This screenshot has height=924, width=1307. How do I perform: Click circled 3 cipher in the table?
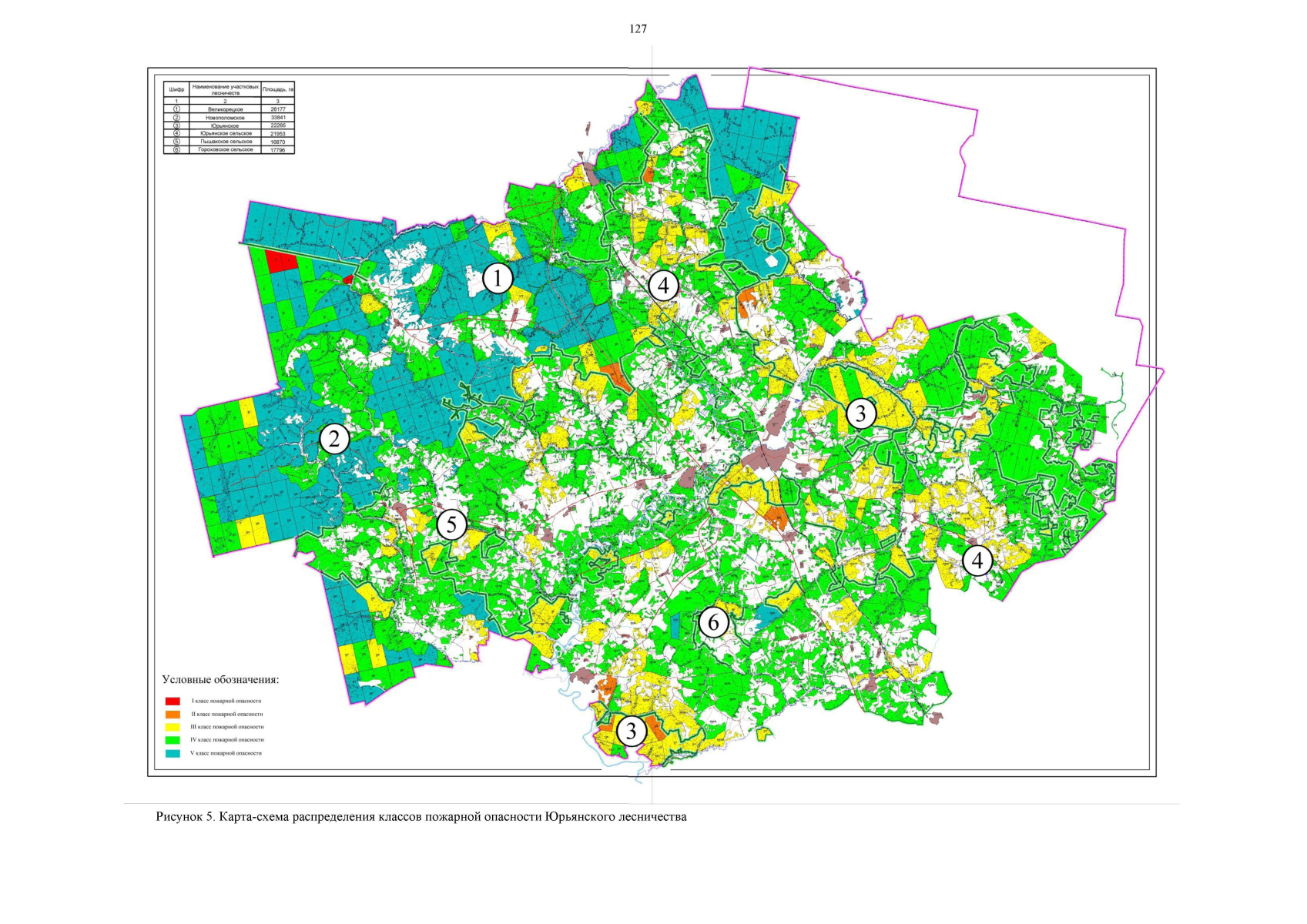tap(176, 126)
